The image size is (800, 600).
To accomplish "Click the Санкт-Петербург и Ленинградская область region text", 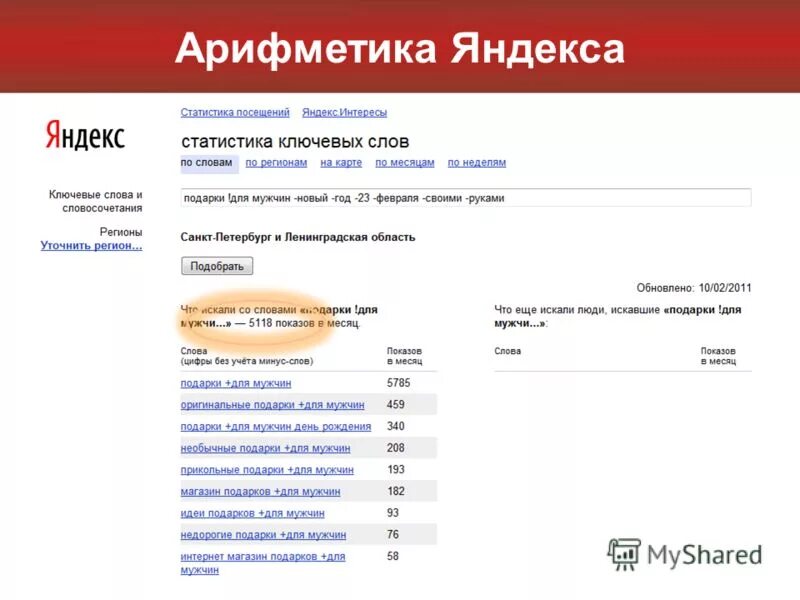I will point(298,237).
